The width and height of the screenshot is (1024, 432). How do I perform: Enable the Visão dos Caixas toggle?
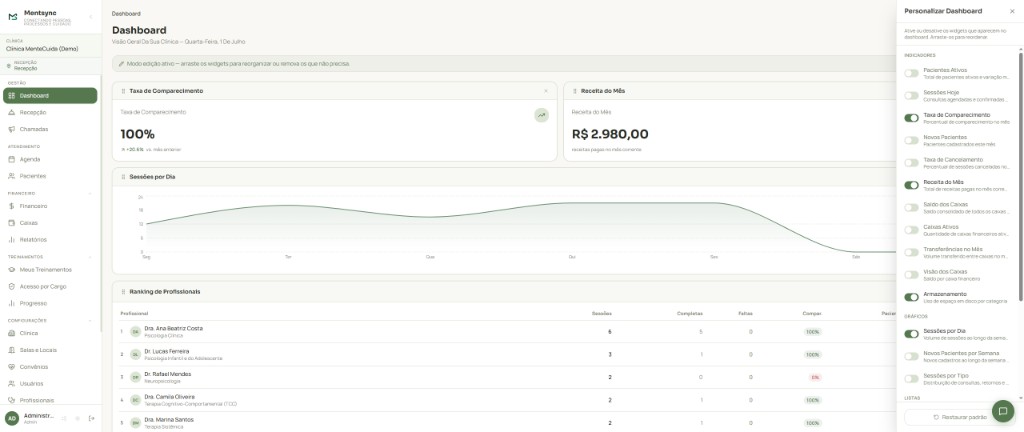tap(911, 275)
